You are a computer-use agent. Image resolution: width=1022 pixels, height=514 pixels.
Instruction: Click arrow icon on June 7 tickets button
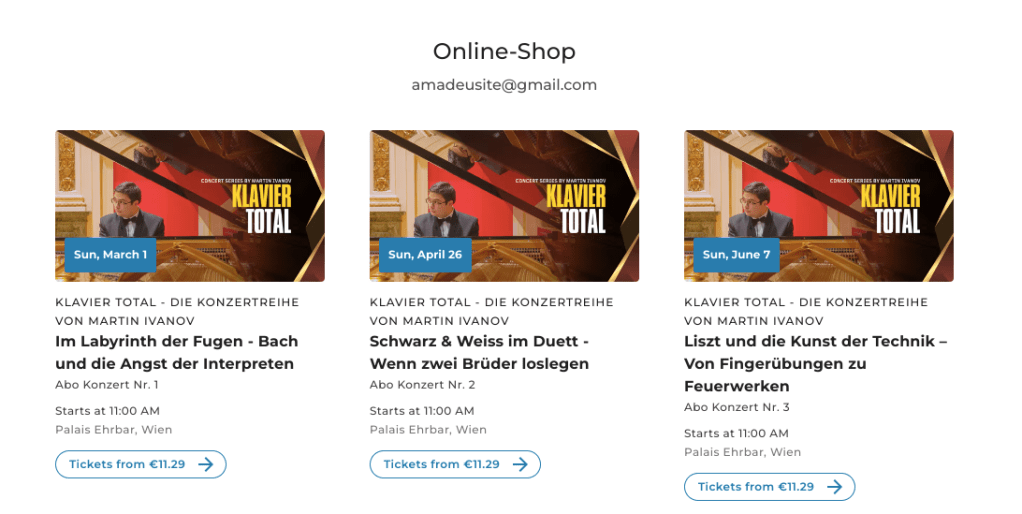(x=834, y=487)
